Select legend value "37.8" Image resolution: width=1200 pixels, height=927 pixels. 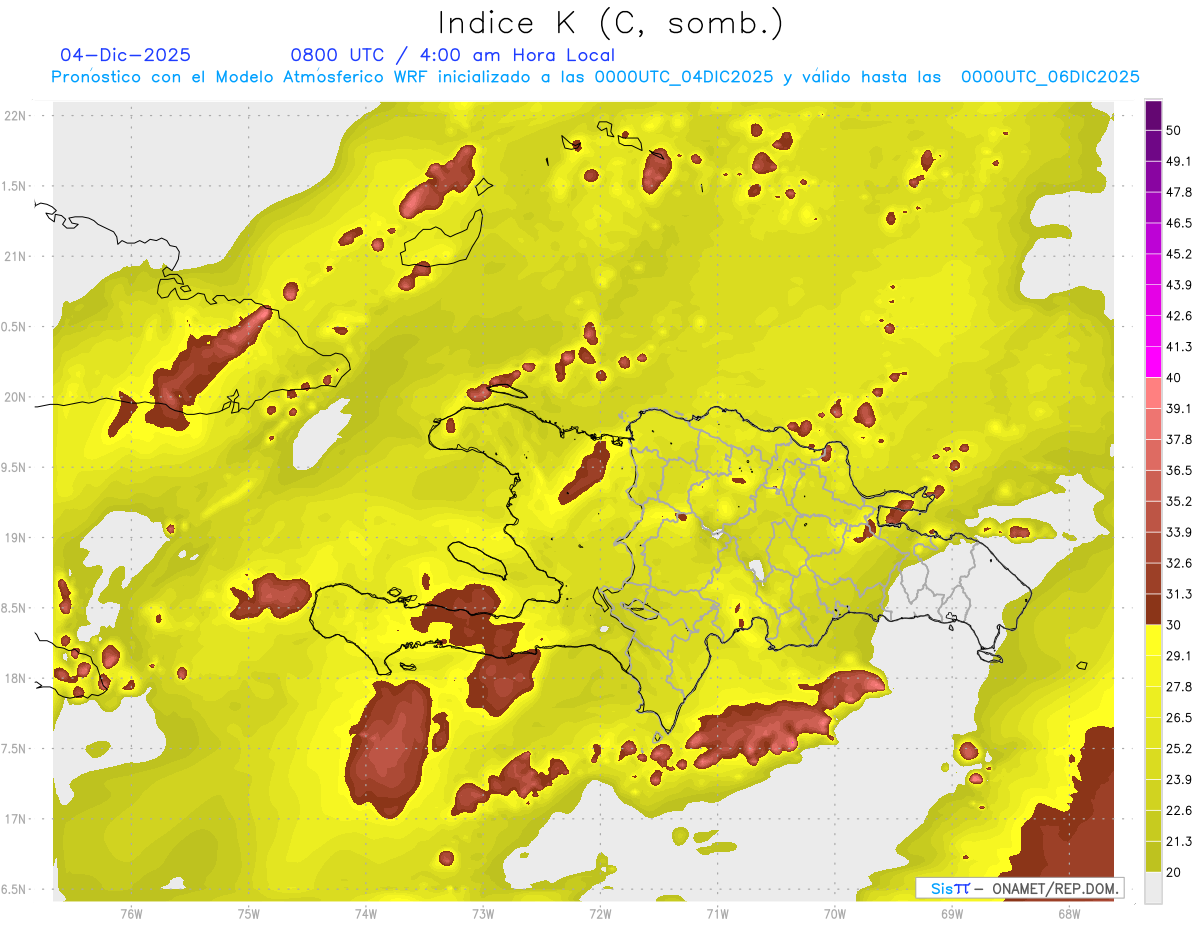click(1179, 440)
